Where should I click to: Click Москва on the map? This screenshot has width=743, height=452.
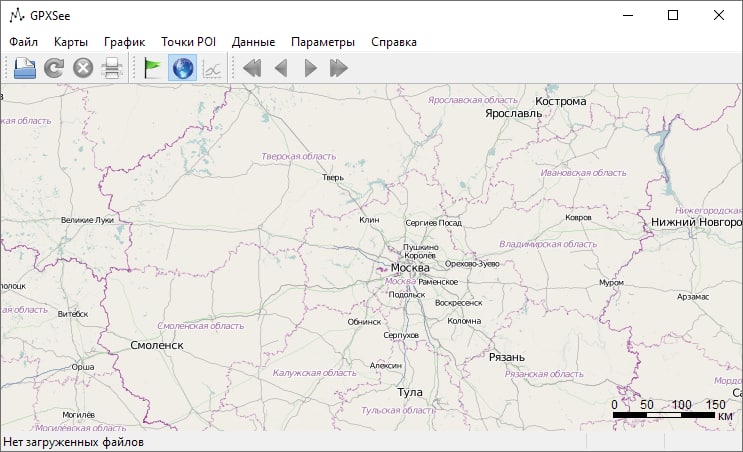point(409,268)
